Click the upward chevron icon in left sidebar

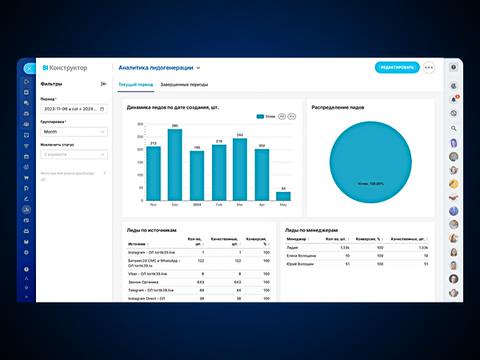(x=26, y=278)
